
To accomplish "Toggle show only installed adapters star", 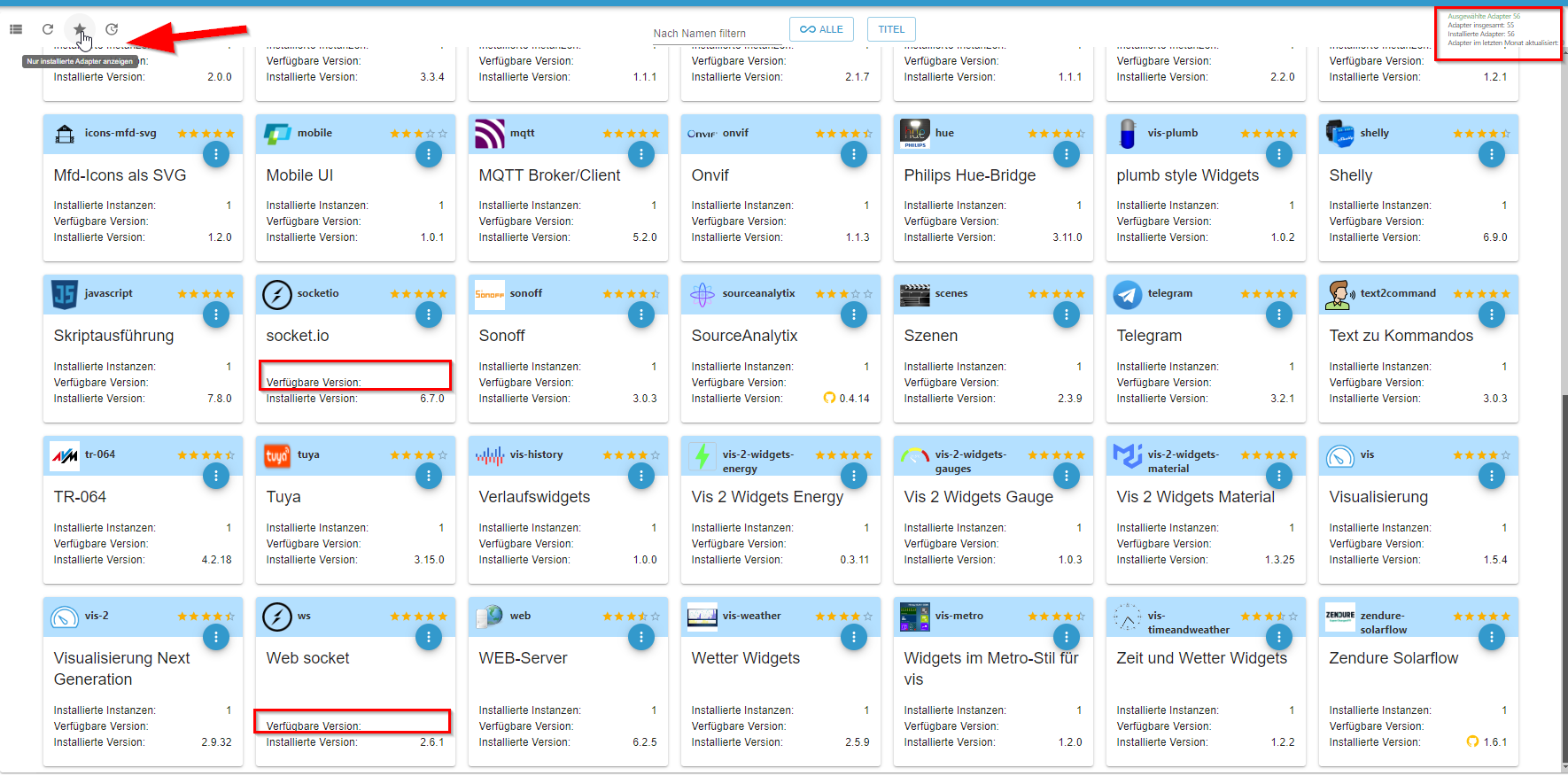I will (80, 29).
